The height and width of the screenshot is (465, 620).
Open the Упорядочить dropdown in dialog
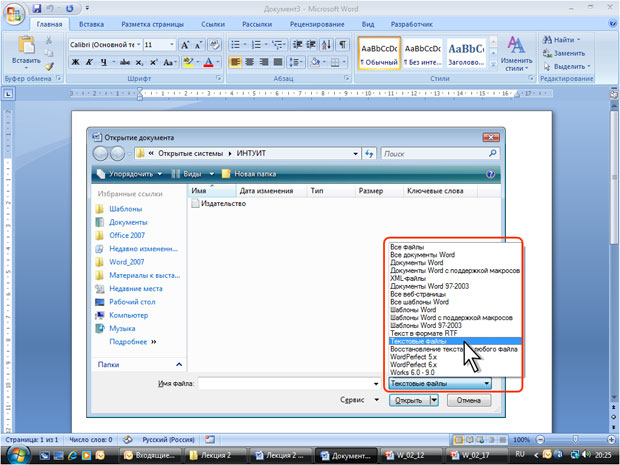pyautogui.click(x=130, y=174)
